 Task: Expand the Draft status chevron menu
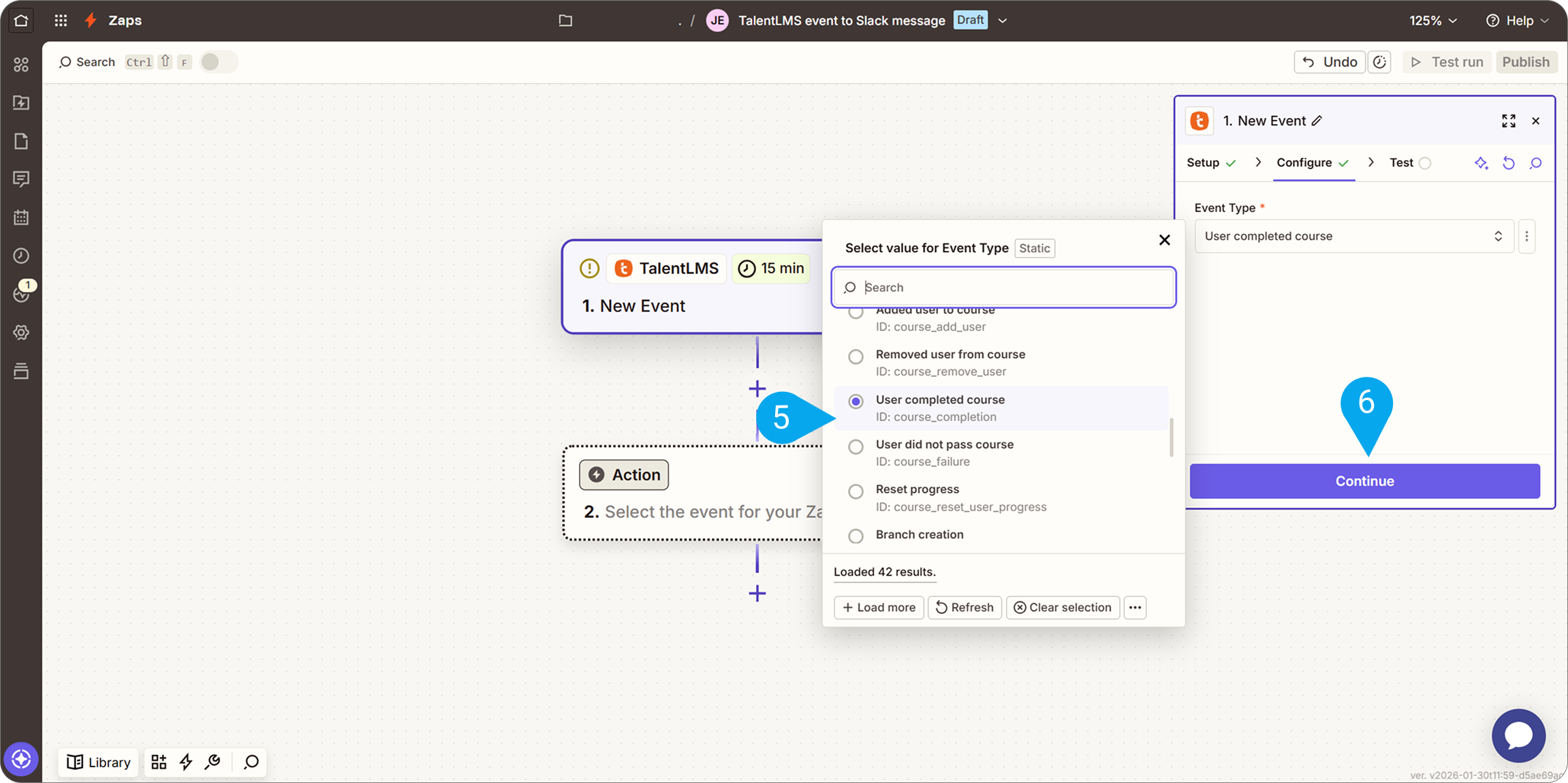click(x=1003, y=20)
